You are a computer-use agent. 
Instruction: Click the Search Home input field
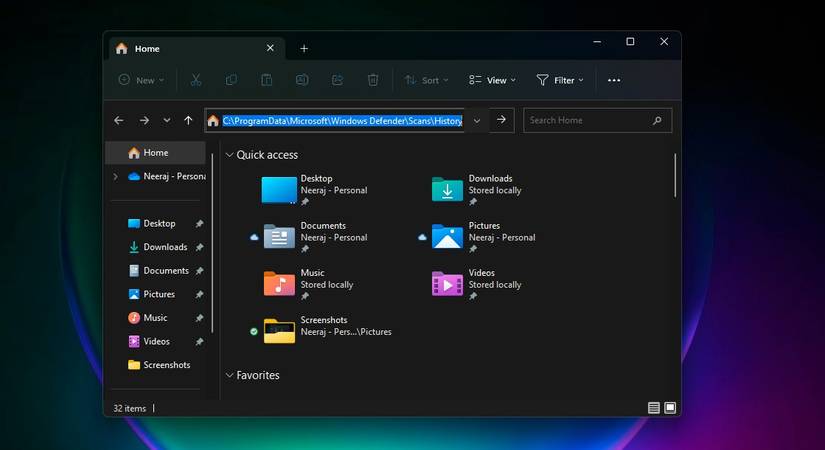coord(588,120)
